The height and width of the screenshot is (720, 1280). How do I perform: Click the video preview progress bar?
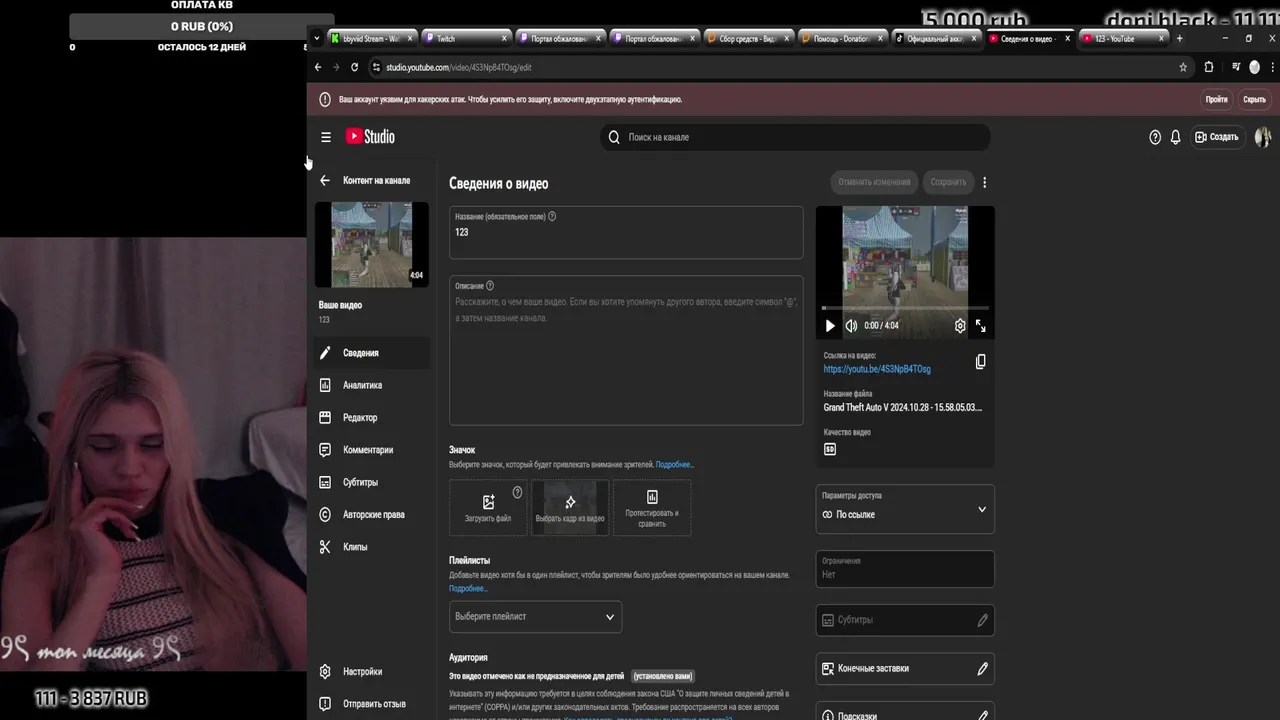[x=905, y=308]
